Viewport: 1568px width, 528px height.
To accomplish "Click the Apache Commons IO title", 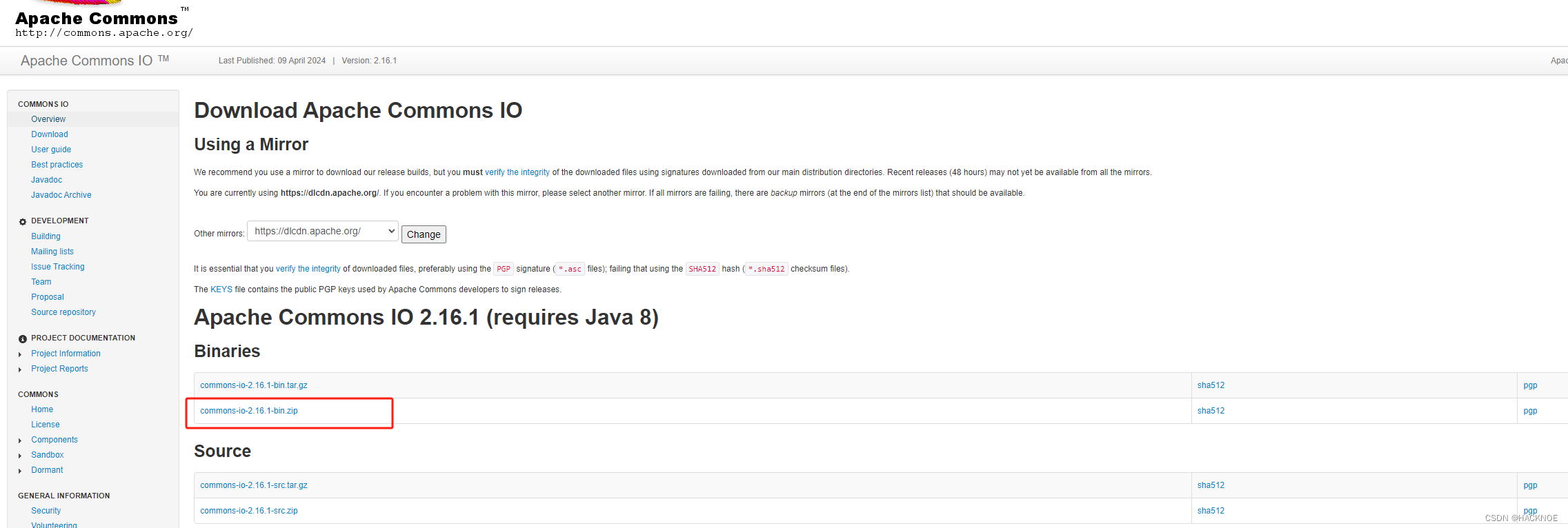I will pos(95,61).
